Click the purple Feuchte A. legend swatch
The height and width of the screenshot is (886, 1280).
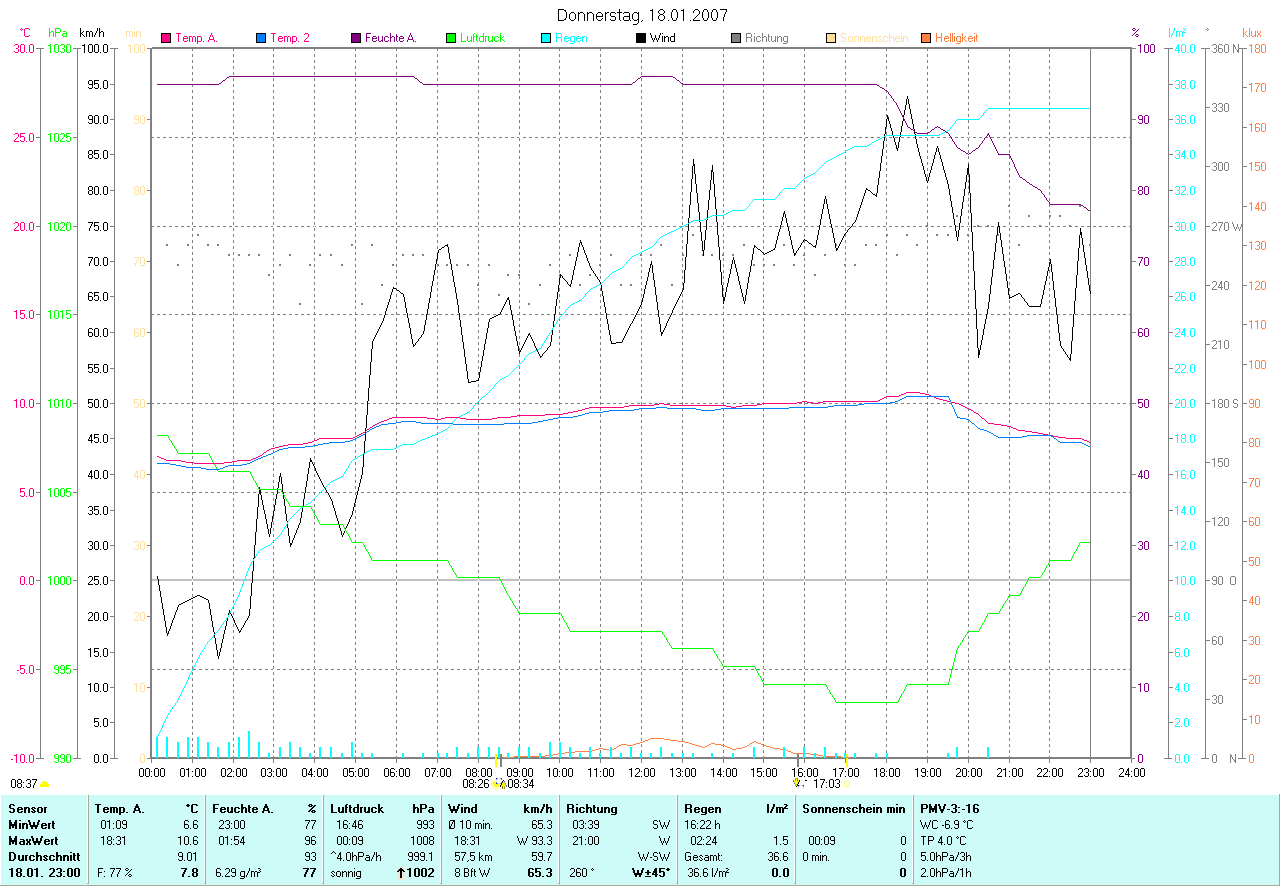coord(357,38)
